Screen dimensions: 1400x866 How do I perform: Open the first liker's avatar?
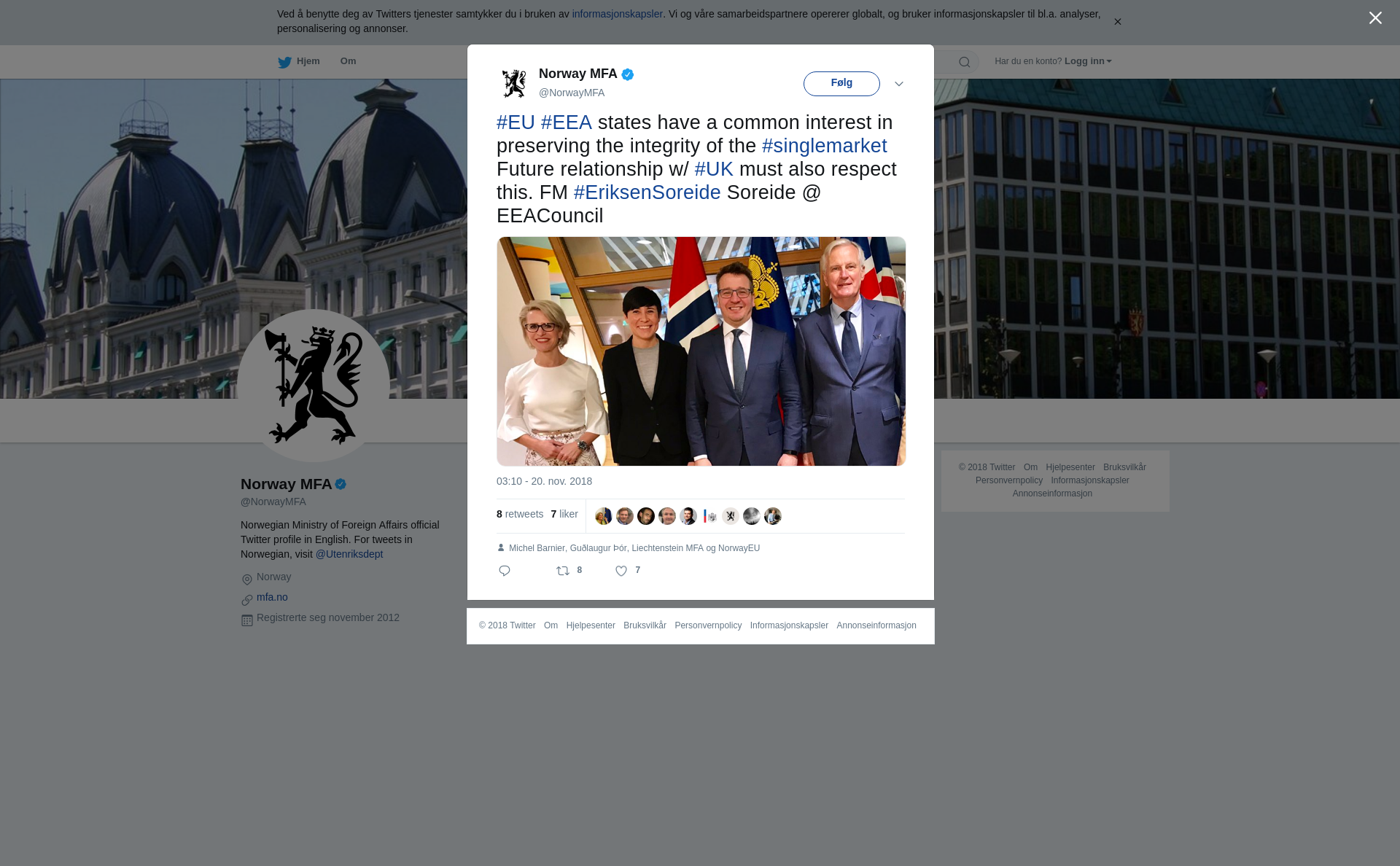(604, 516)
